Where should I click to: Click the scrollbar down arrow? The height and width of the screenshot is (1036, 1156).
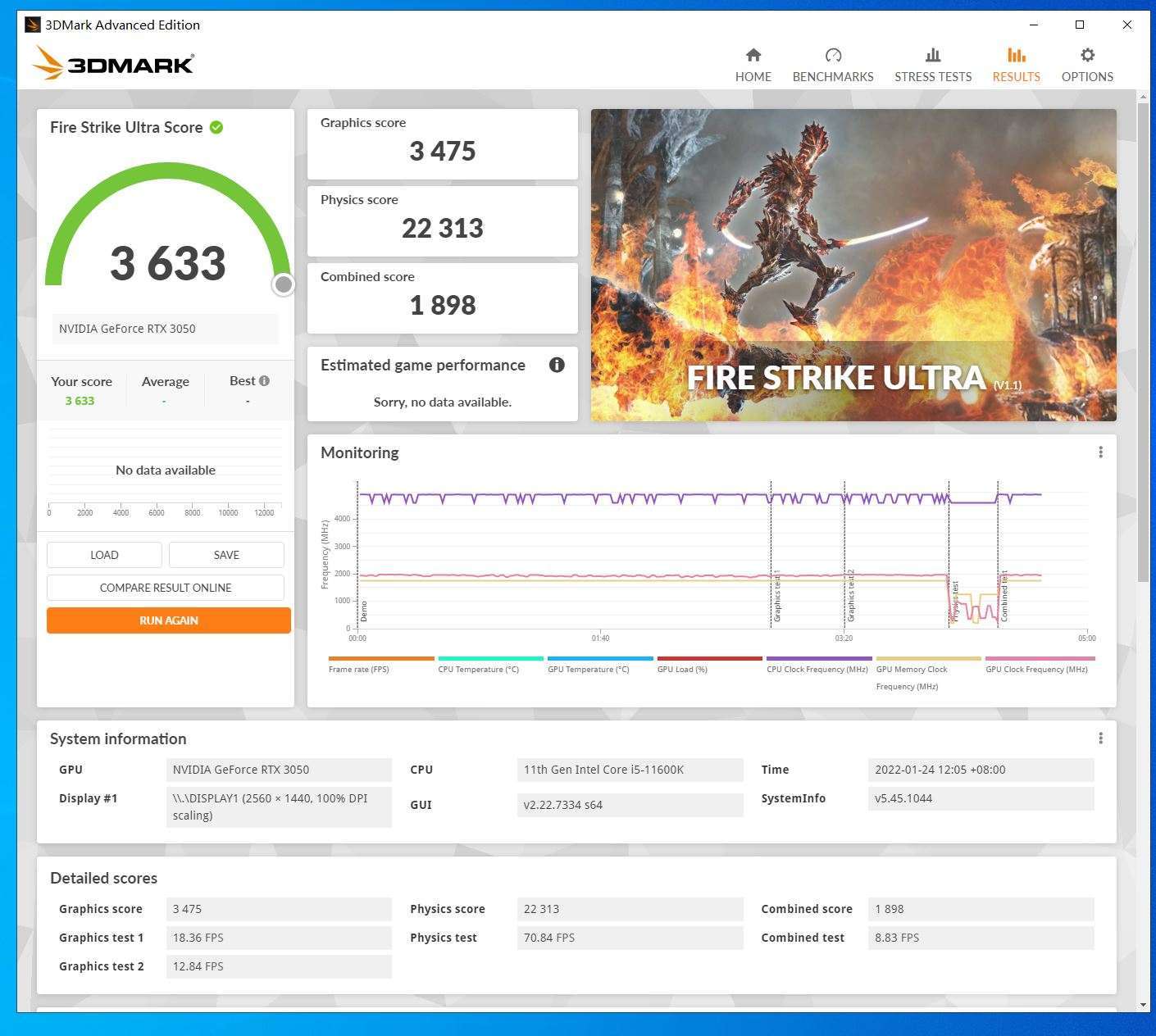pyautogui.click(x=1143, y=1005)
